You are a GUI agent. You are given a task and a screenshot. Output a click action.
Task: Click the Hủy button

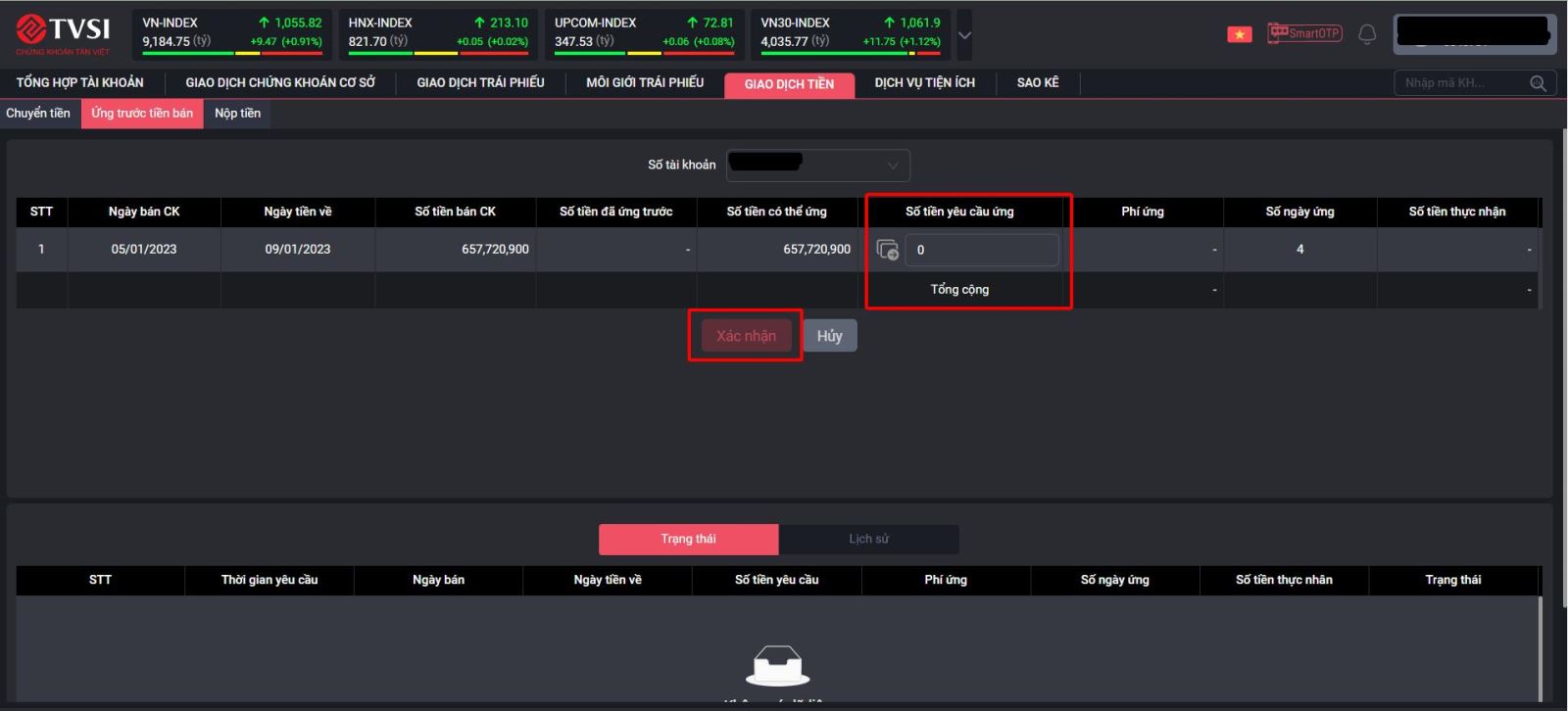pos(829,336)
